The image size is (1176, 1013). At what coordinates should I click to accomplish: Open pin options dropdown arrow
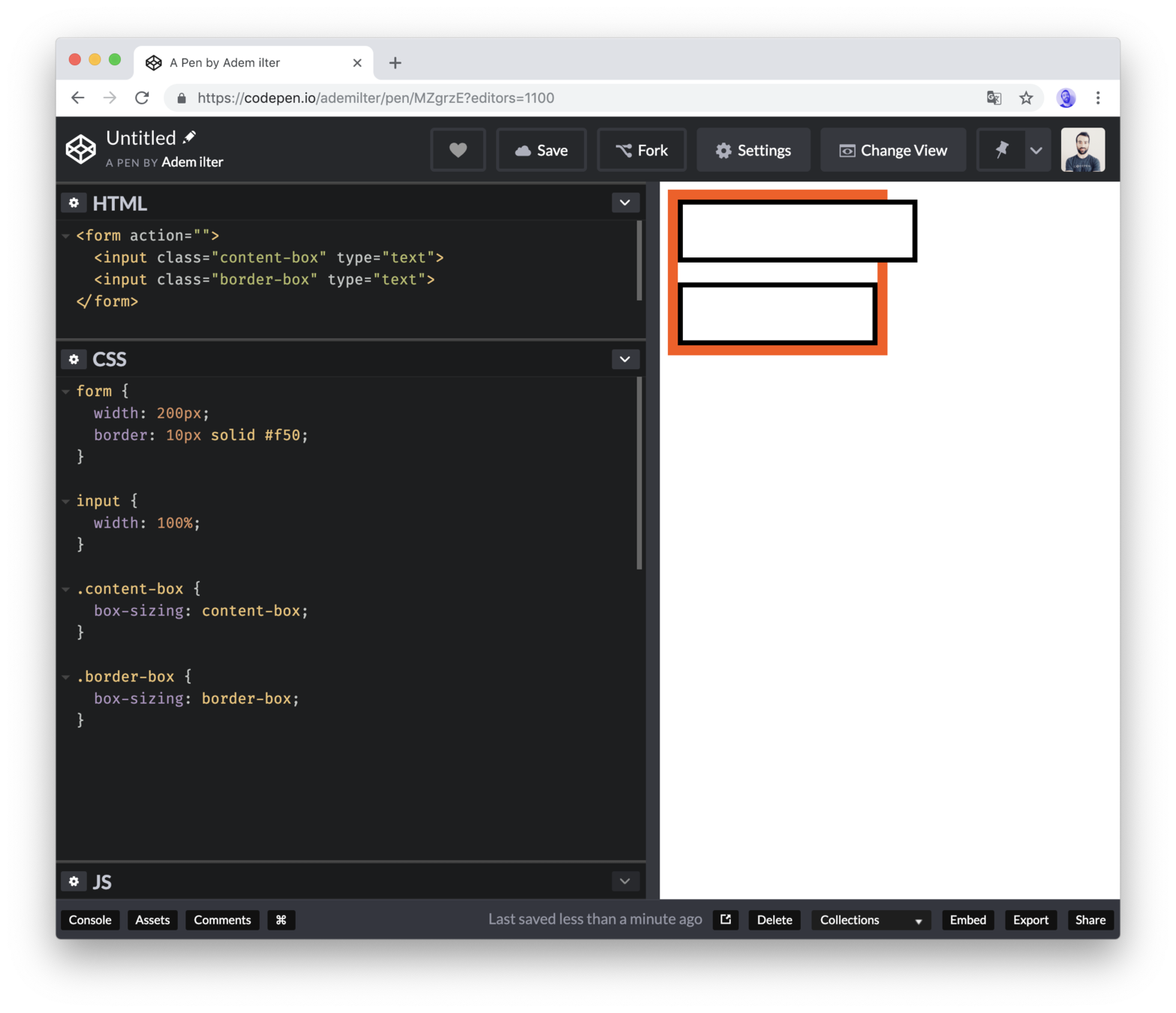[1036, 150]
